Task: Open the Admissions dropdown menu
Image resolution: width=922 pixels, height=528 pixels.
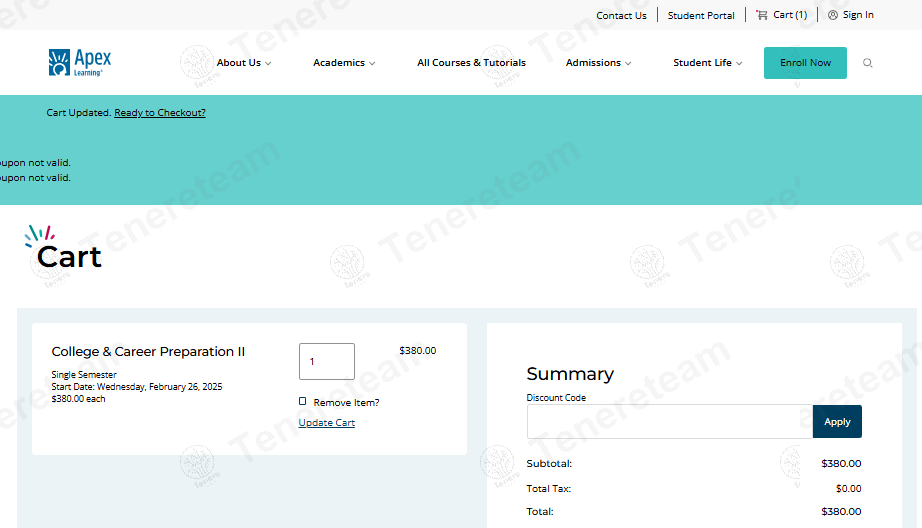Action: 598,63
